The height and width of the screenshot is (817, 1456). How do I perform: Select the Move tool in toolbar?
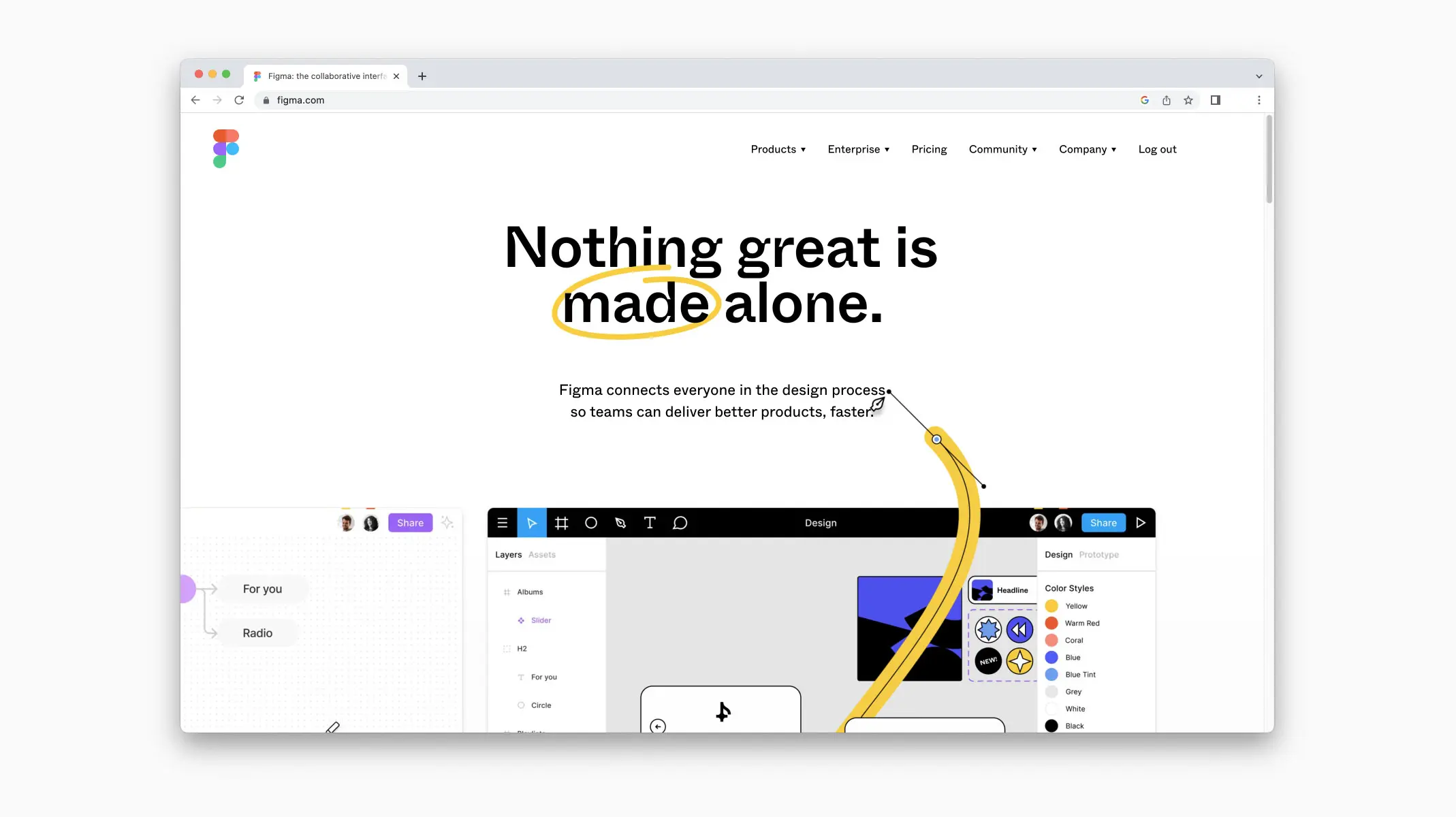[532, 522]
